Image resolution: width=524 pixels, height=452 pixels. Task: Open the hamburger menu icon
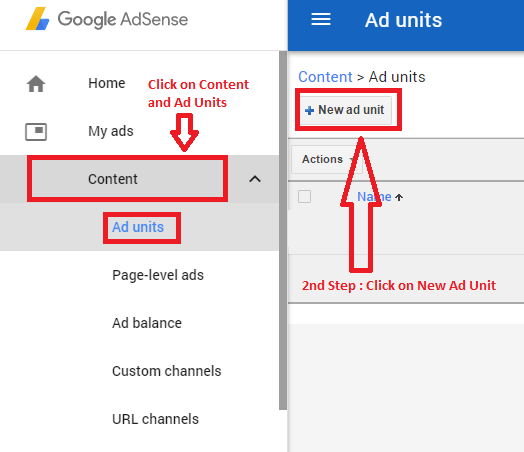click(321, 19)
